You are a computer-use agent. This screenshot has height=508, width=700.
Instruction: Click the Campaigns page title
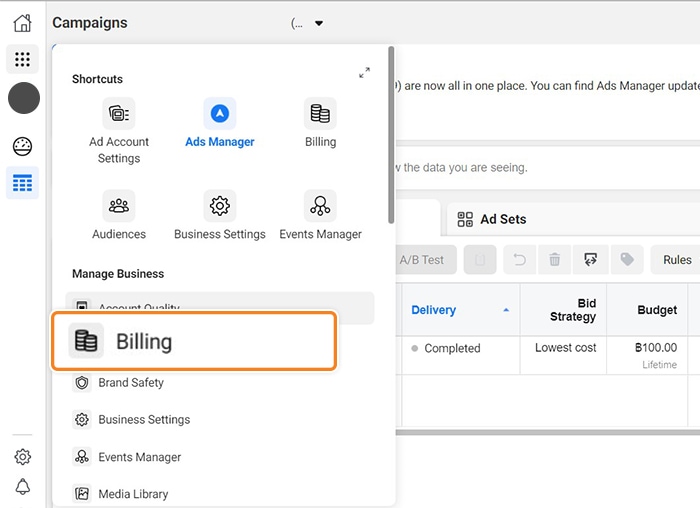90,23
